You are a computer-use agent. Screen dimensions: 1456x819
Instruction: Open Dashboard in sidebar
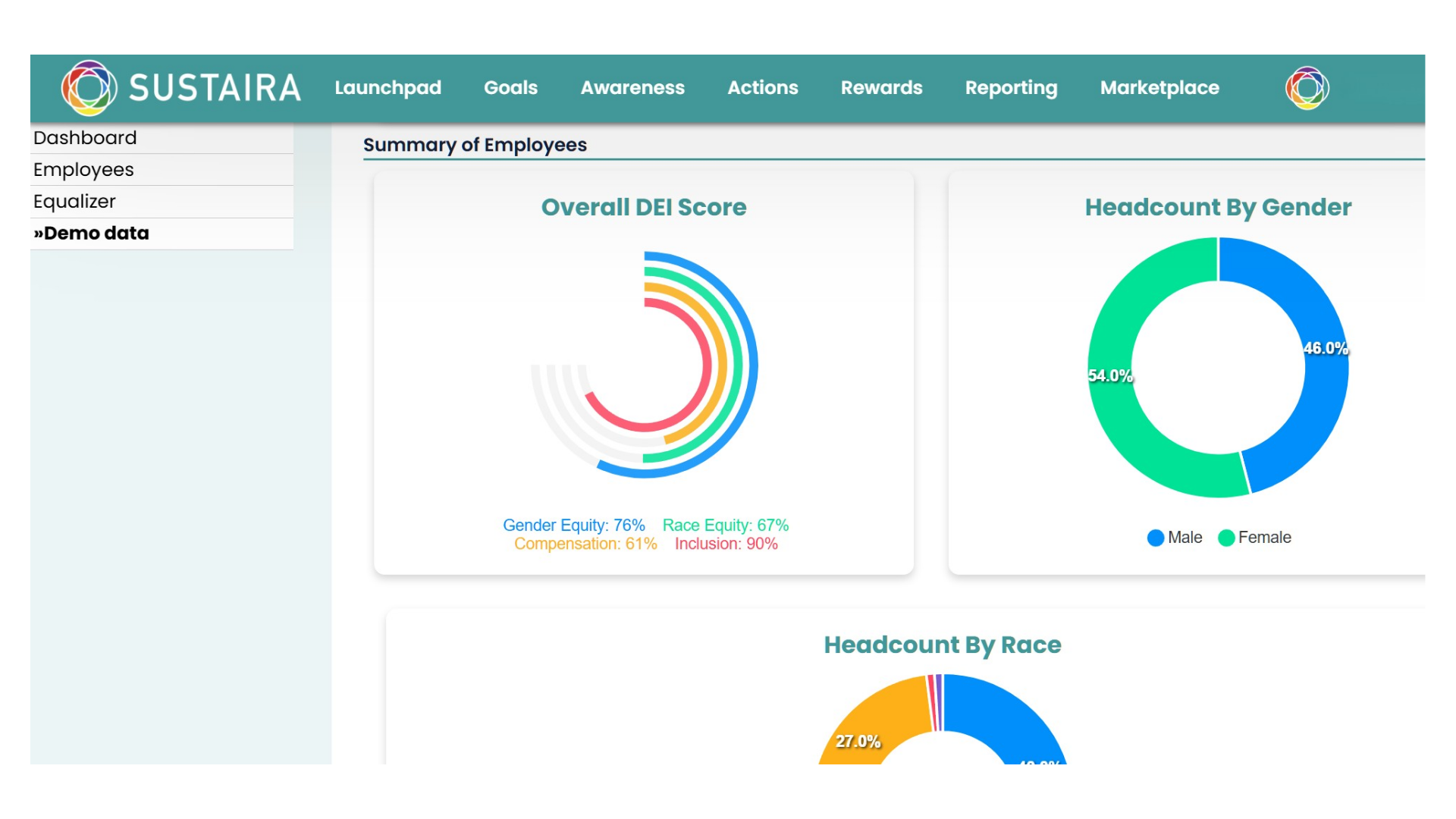pyautogui.click(x=85, y=138)
